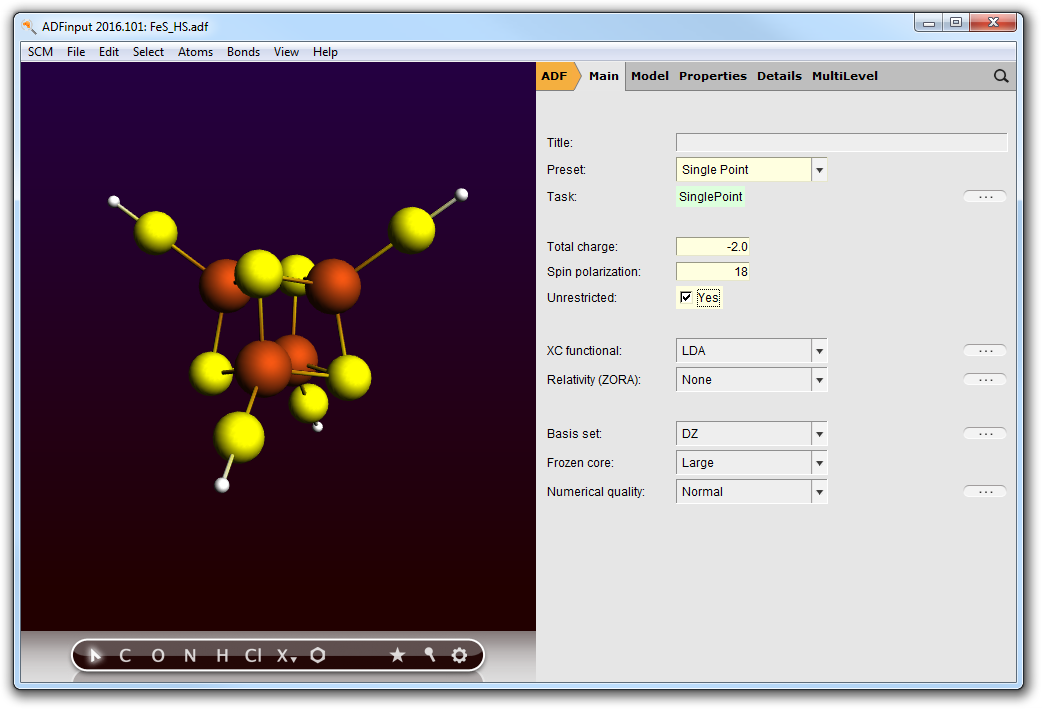Switch to the Properties tab

[x=712, y=76]
